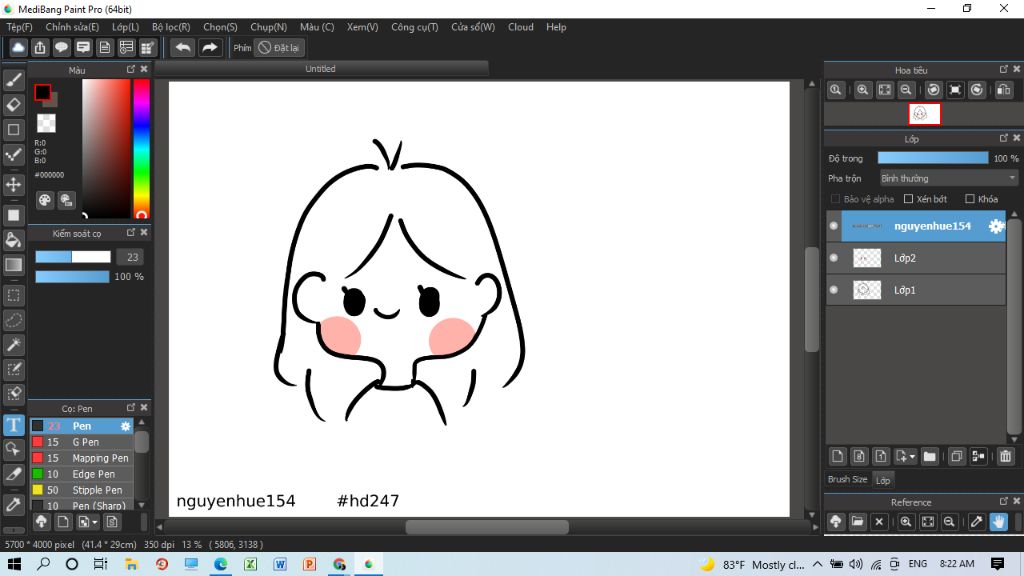Click the Redo arrow
The height and width of the screenshot is (576, 1024).
click(x=210, y=48)
